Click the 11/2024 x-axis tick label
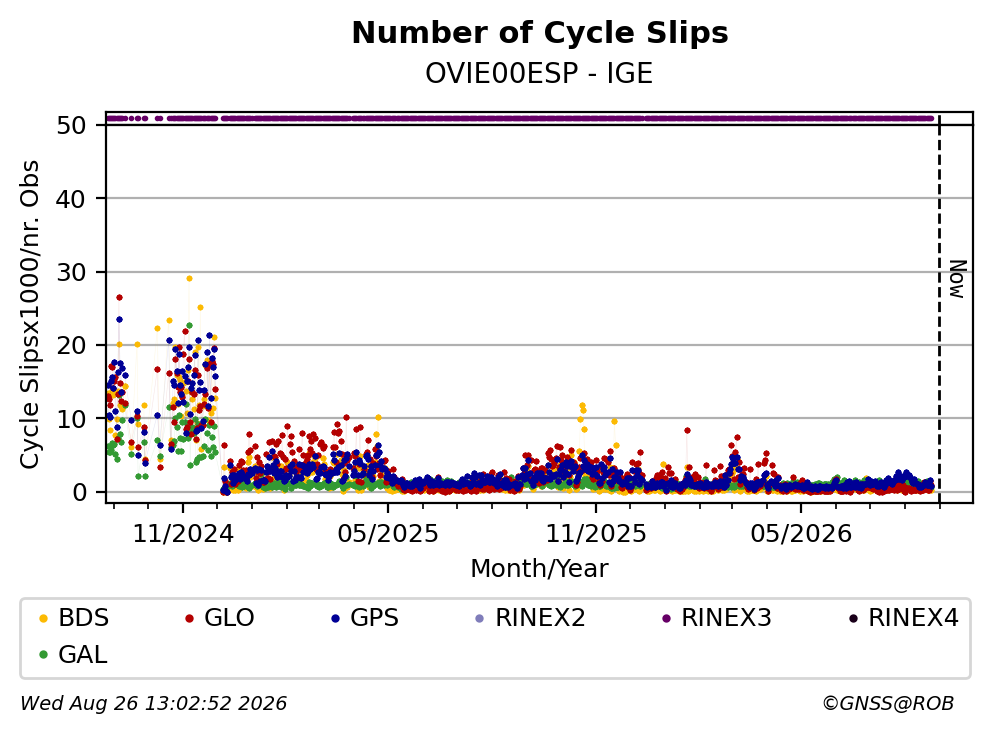 pyautogui.click(x=183, y=535)
